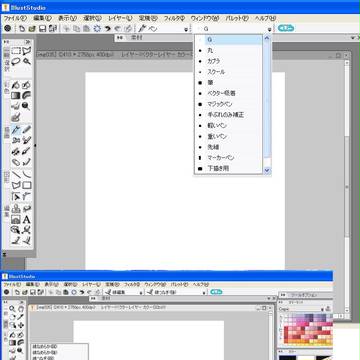
Task: Choose 軽いペン from pen list
Action: point(228,126)
